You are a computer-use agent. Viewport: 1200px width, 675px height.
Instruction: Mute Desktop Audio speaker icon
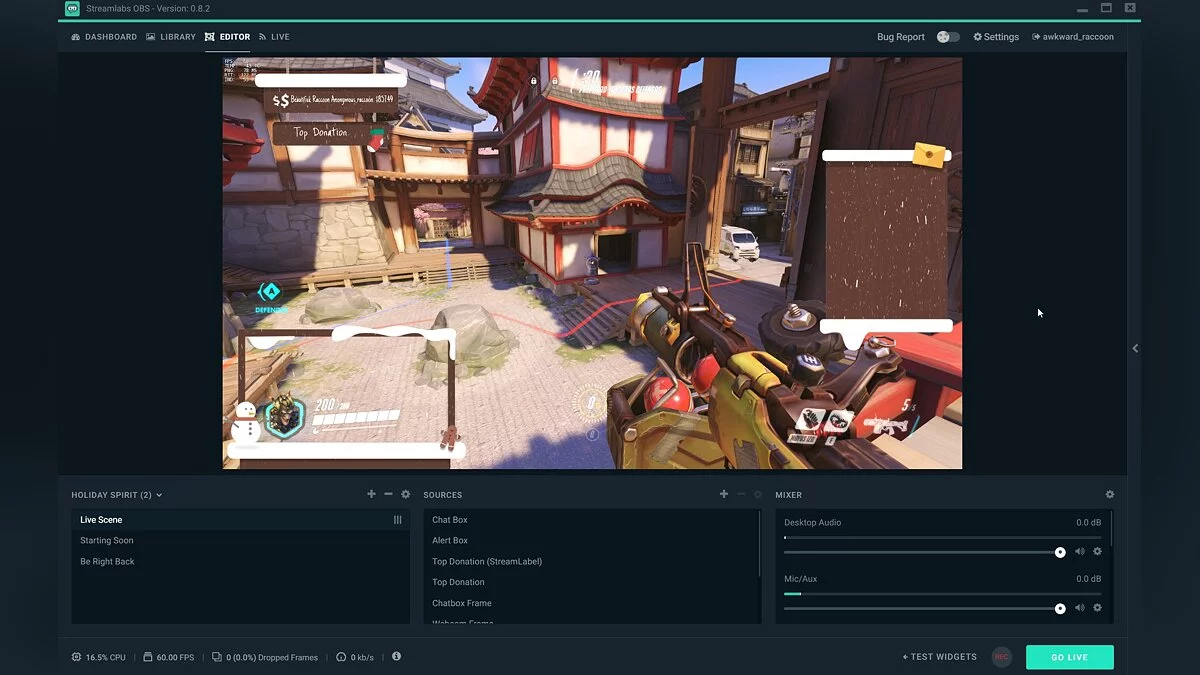(1080, 552)
